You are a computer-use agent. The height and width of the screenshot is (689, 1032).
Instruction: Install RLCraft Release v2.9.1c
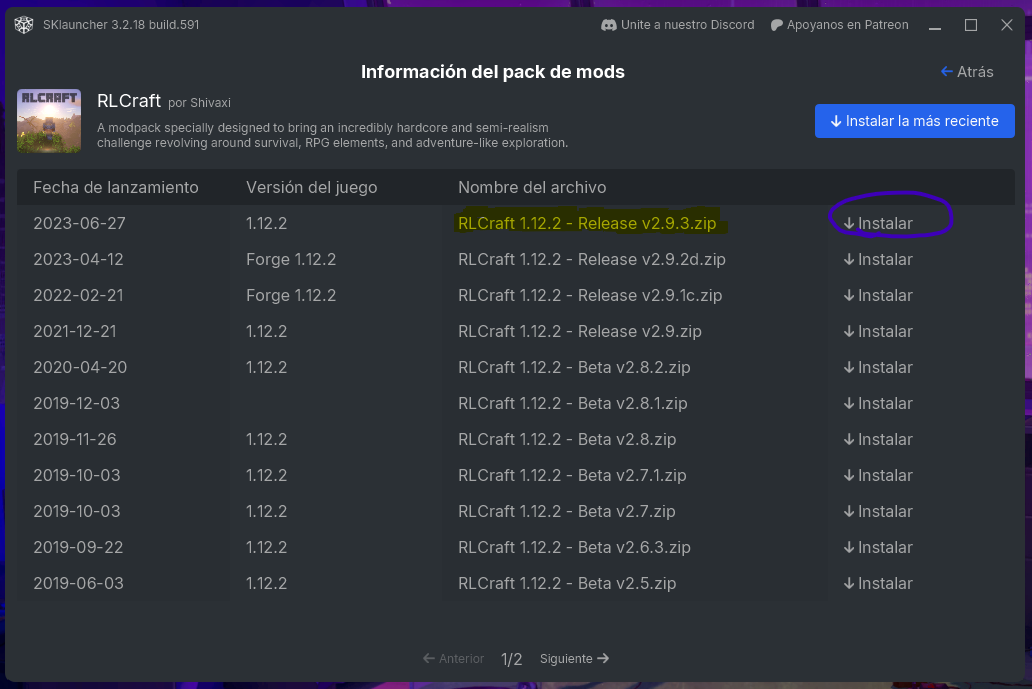[x=878, y=295]
